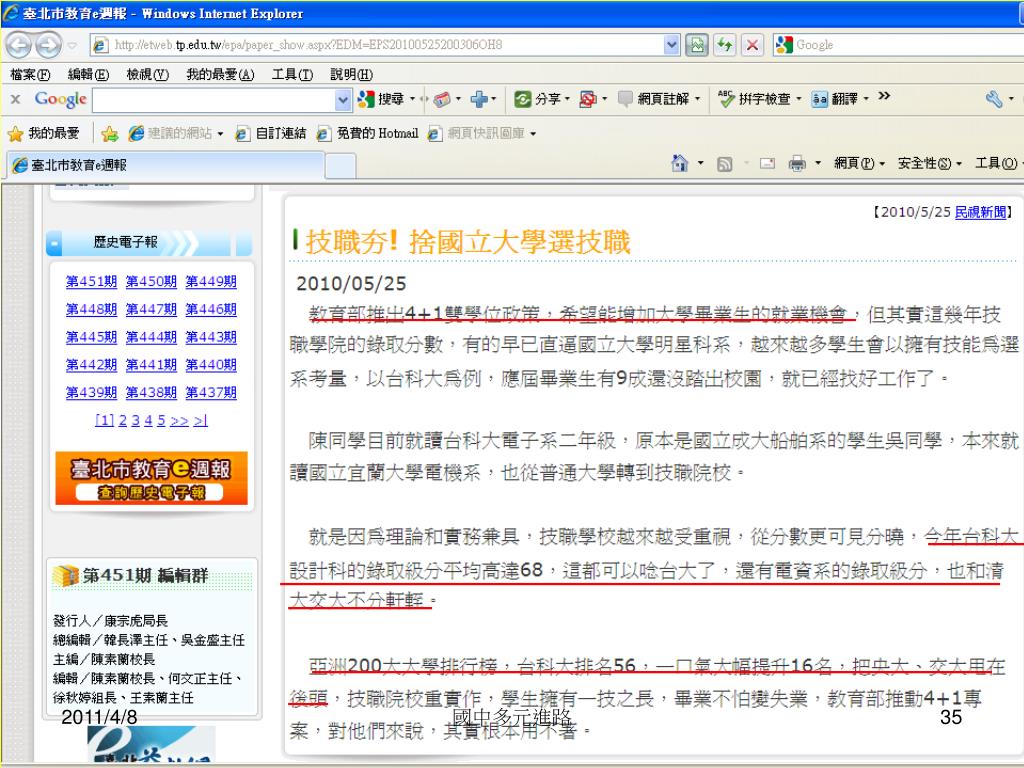Expand the Google Toolbar search box dropdown
Screen dimensions: 1024x768
pos(343,100)
